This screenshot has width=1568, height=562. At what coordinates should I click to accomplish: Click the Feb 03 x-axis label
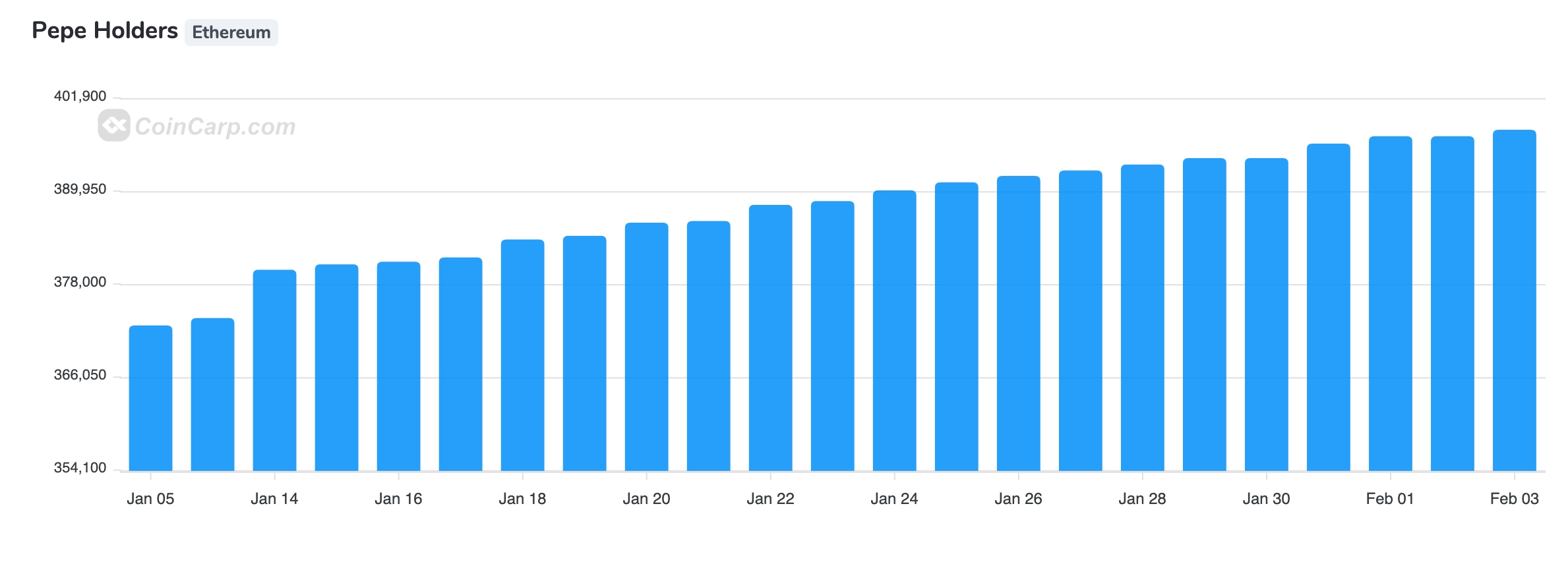(x=1514, y=499)
